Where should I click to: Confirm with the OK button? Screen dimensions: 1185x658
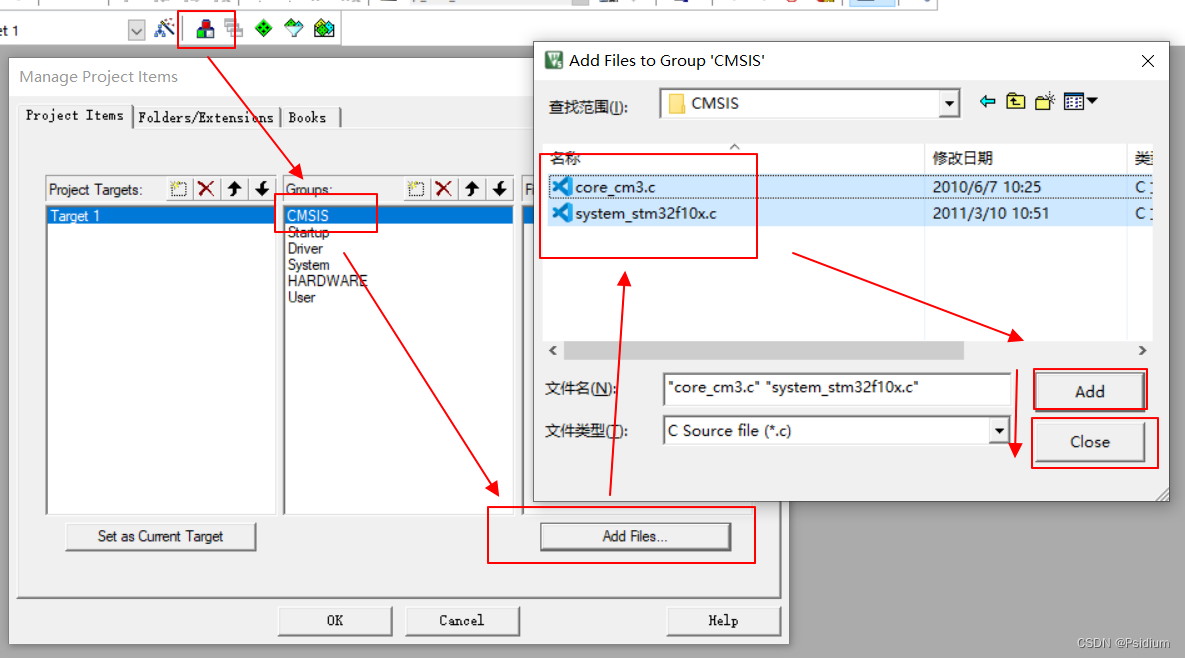pyautogui.click(x=335, y=621)
